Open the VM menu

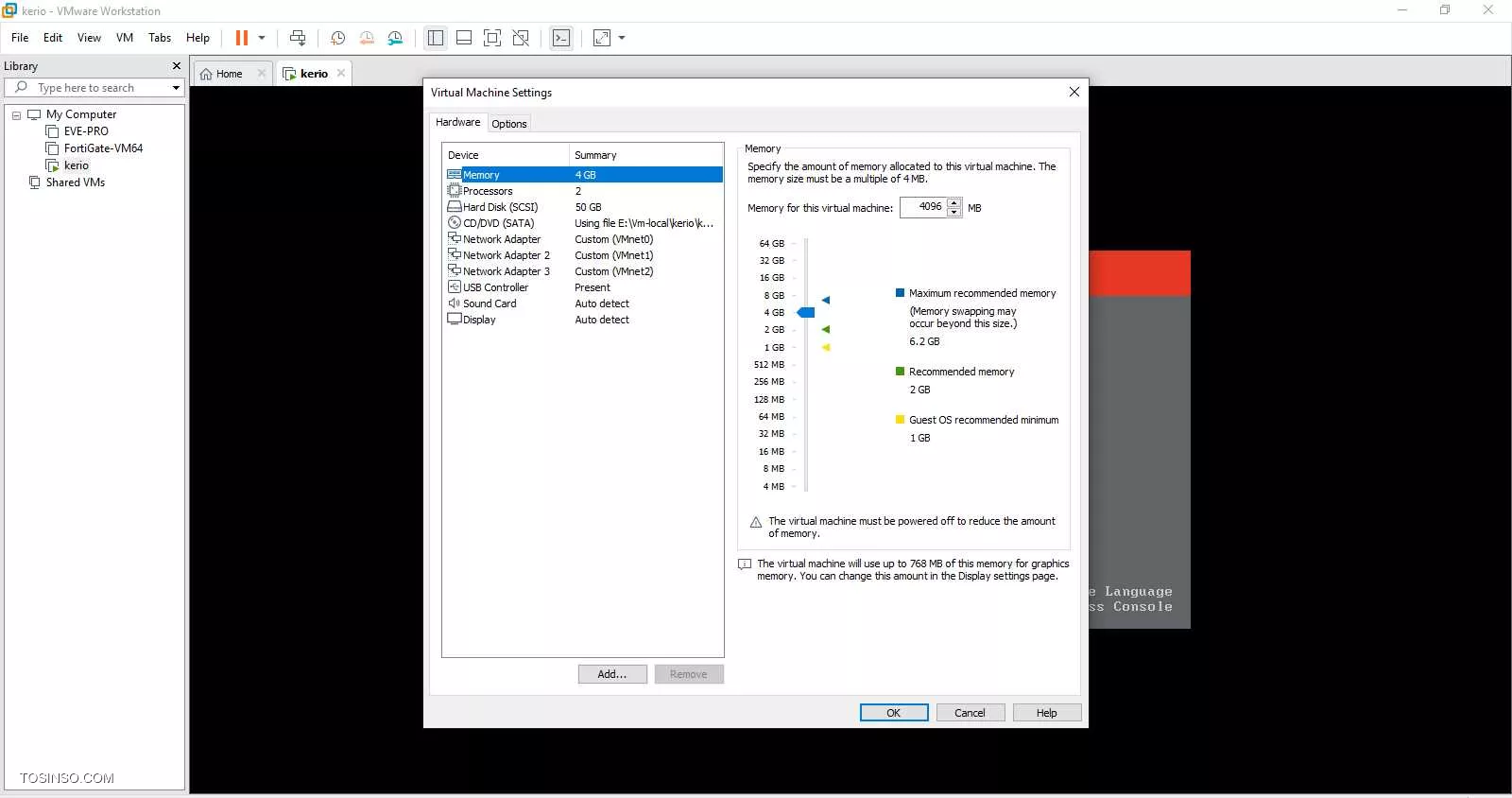point(125,38)
